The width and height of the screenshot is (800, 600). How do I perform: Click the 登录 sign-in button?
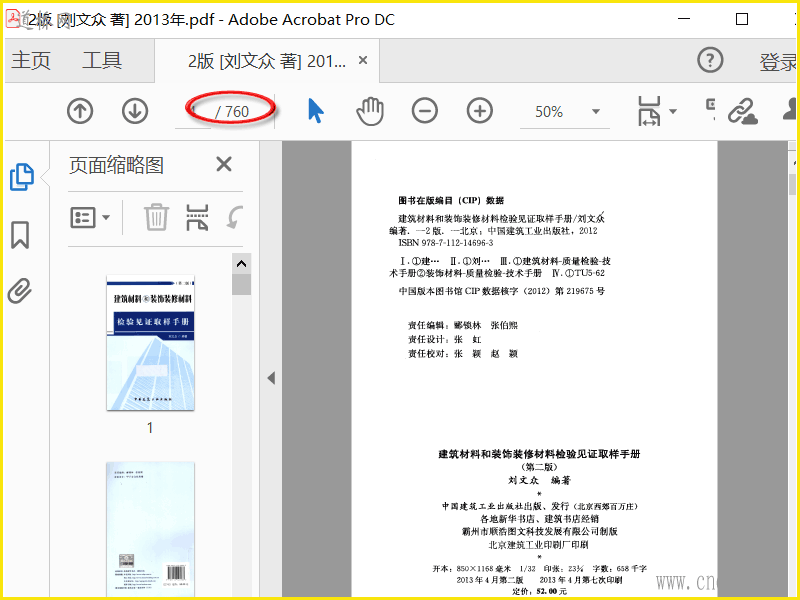[x=778, y=62]
